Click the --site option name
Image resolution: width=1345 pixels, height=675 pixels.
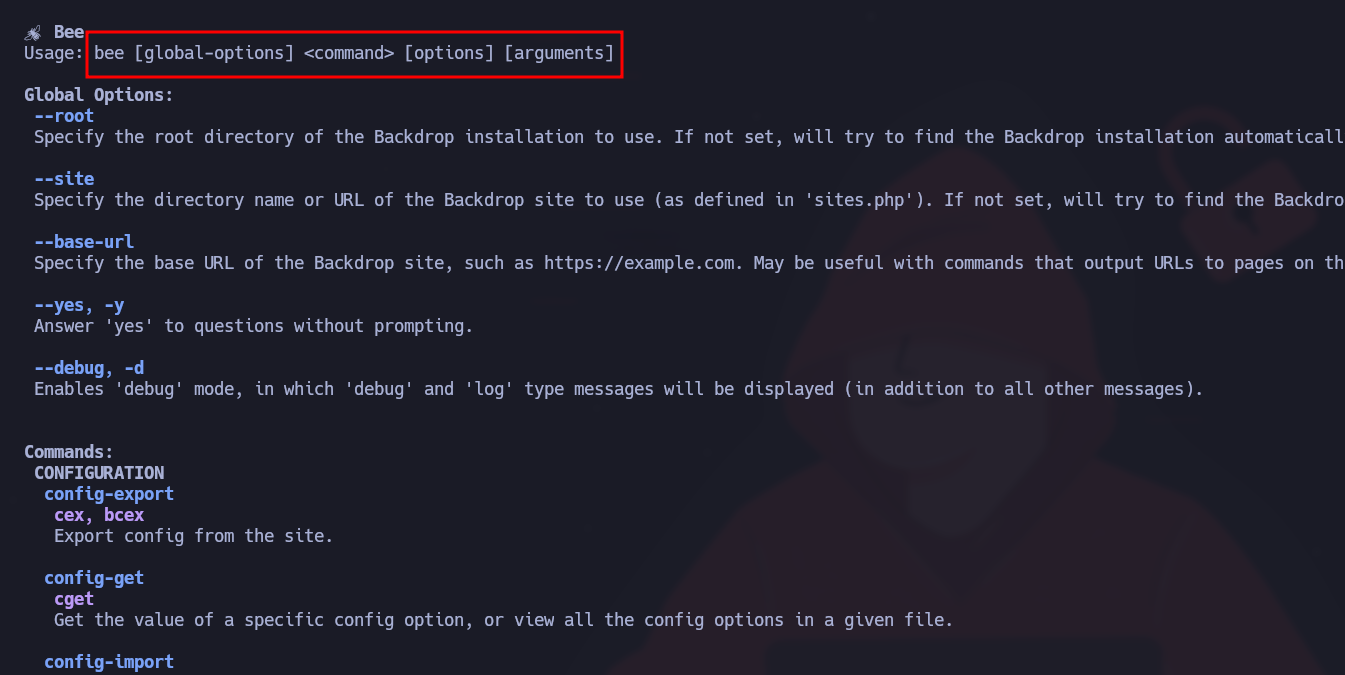point(64,179)
